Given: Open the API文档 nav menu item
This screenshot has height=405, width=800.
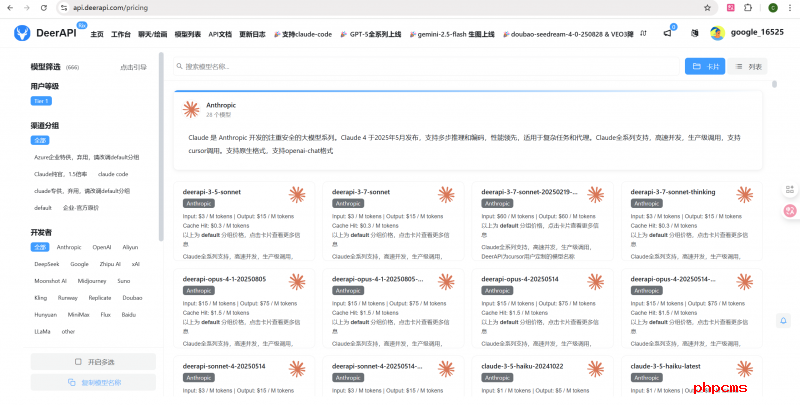Looking at the screenshot, I should [219, 34].
